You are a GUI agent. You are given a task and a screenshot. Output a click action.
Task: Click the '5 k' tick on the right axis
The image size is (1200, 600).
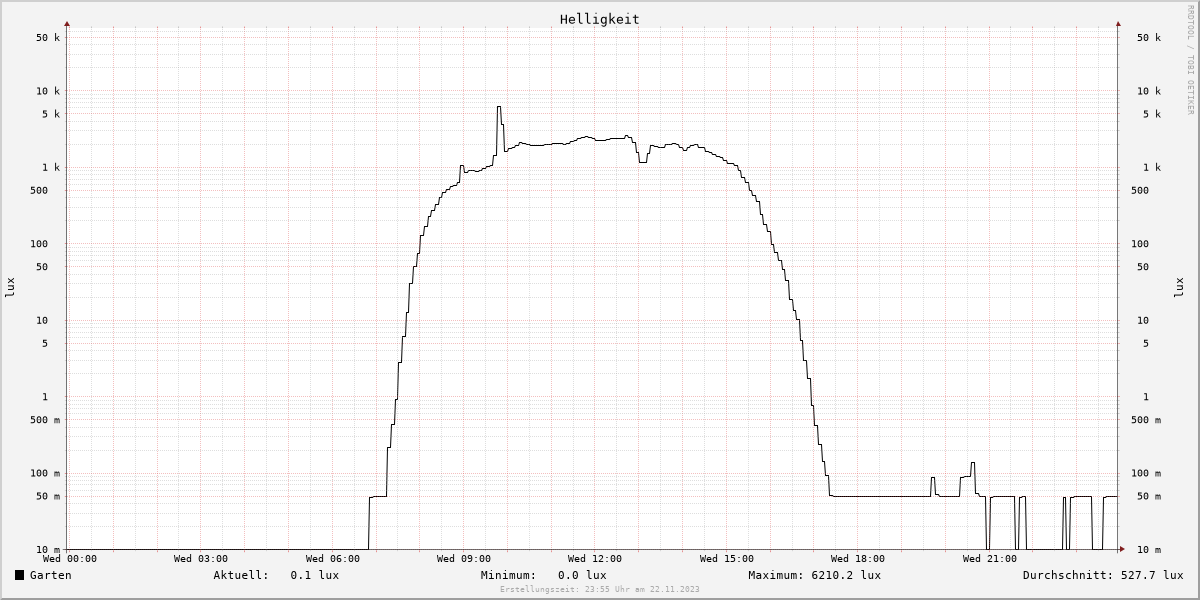[1152, 114]
